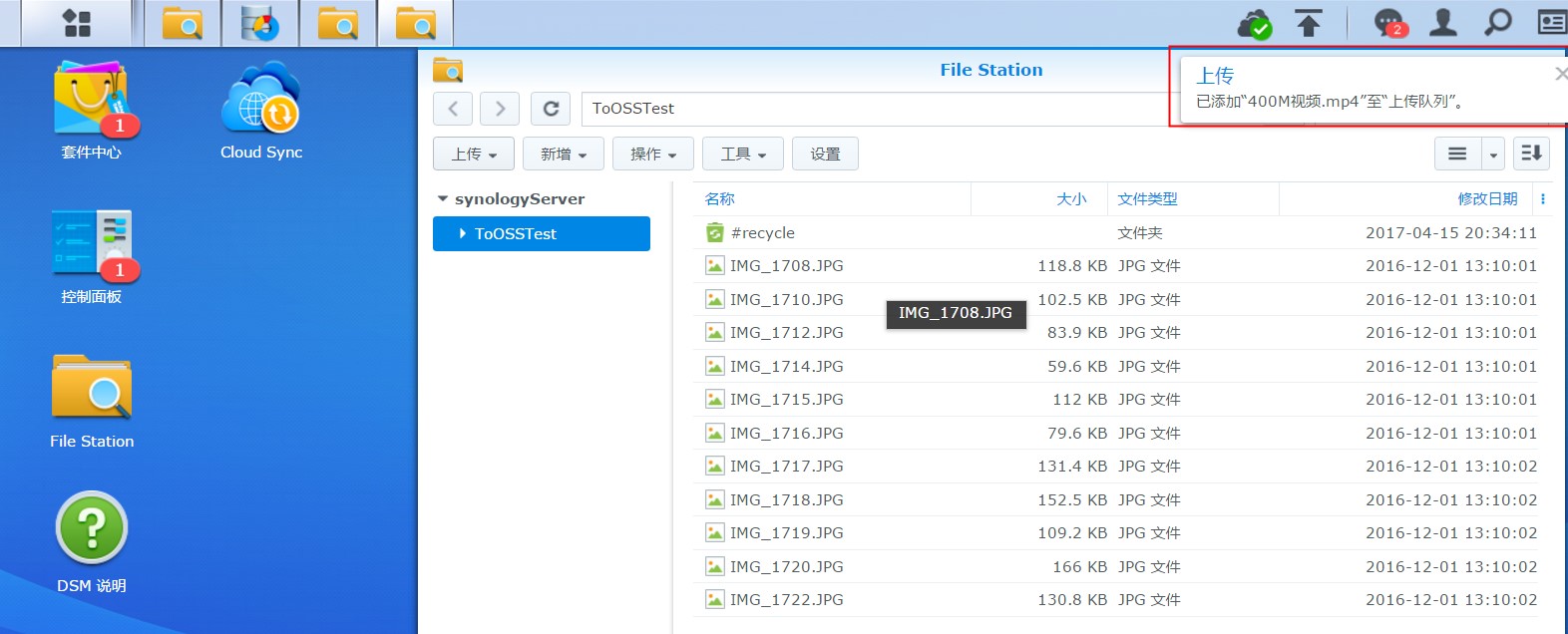Select the #recycle folder name
The width and height of the screenshot is (1568, 634).
coord(763,233)
